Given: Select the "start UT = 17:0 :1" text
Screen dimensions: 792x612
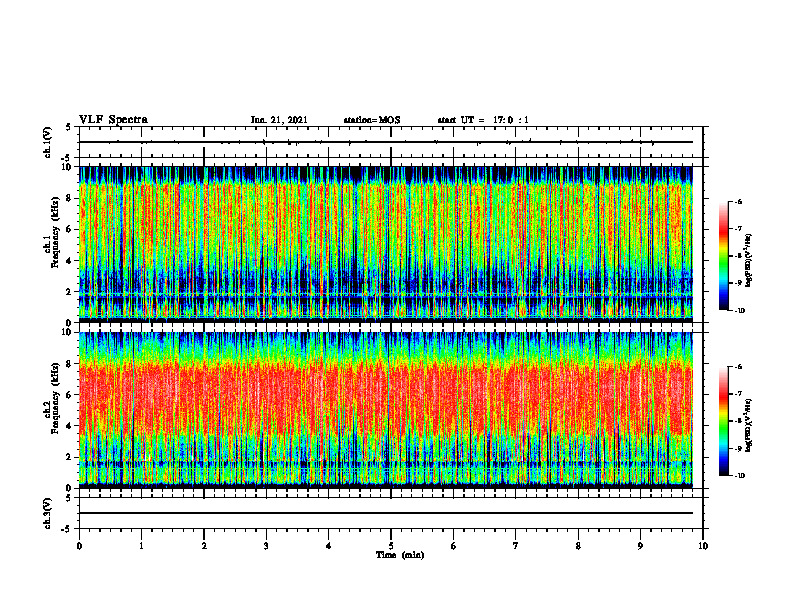Looking at the screenshot, I should click(483, 120).
